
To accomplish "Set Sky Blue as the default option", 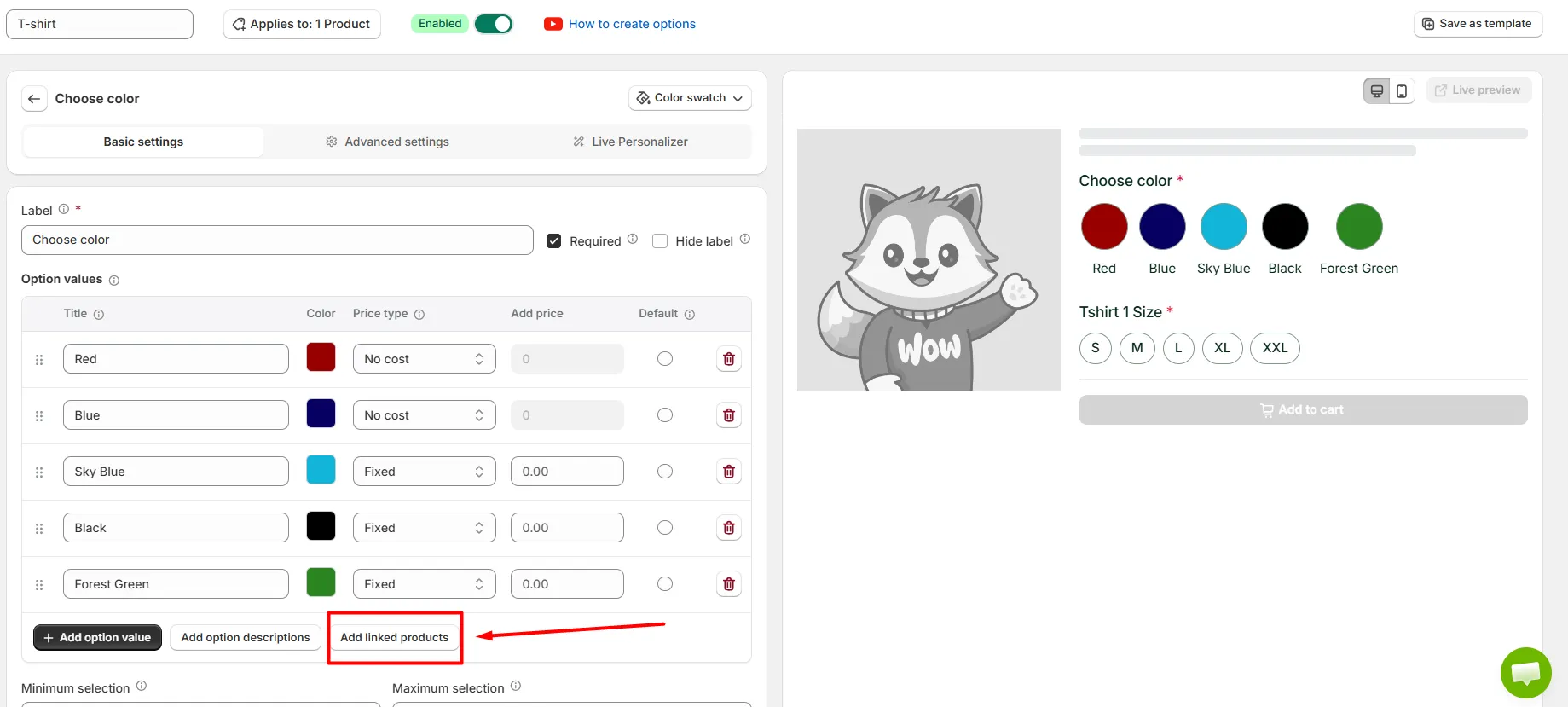I will coord(665,472).
